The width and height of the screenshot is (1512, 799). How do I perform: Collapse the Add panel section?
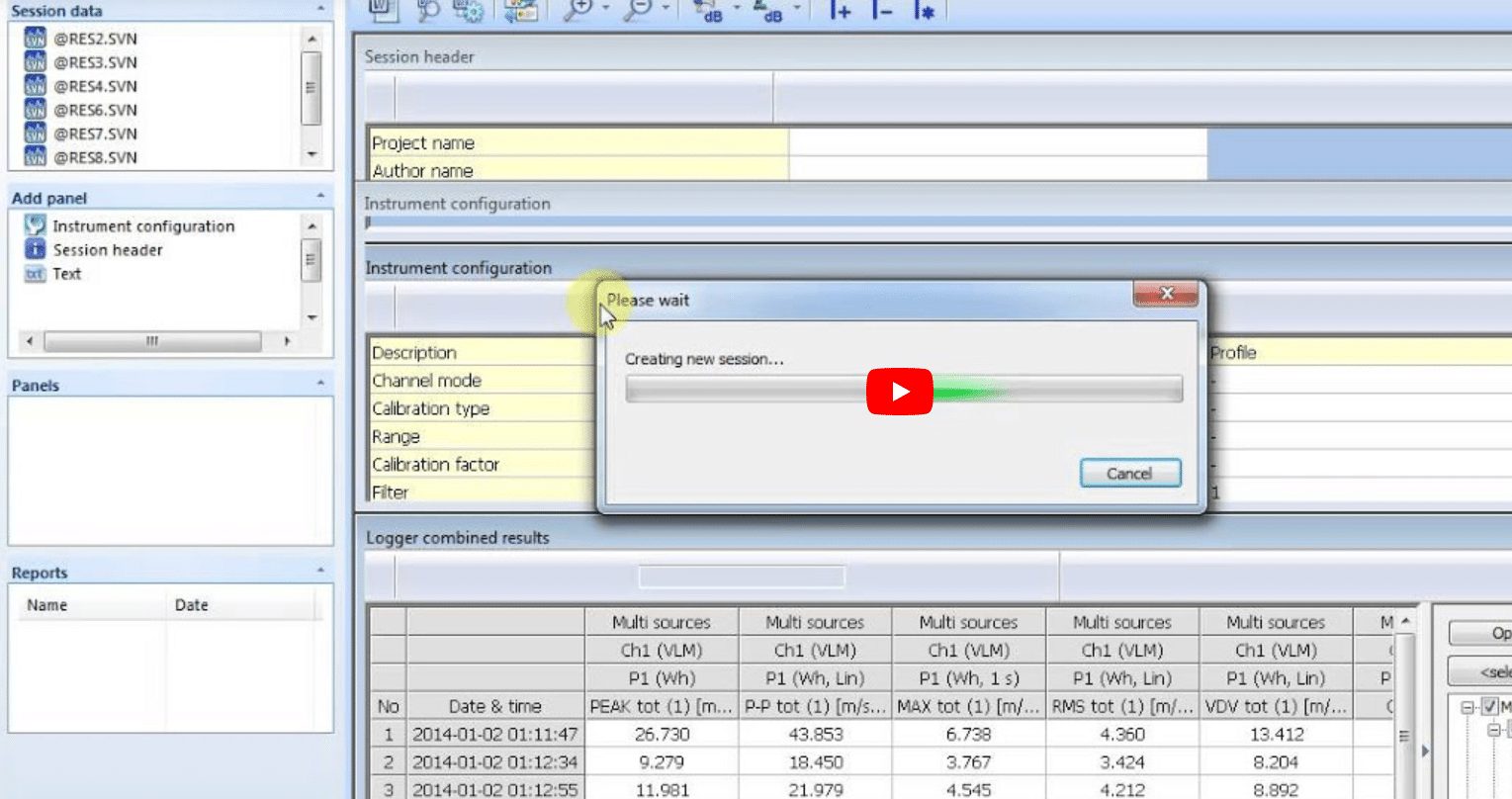click(320, 197)
